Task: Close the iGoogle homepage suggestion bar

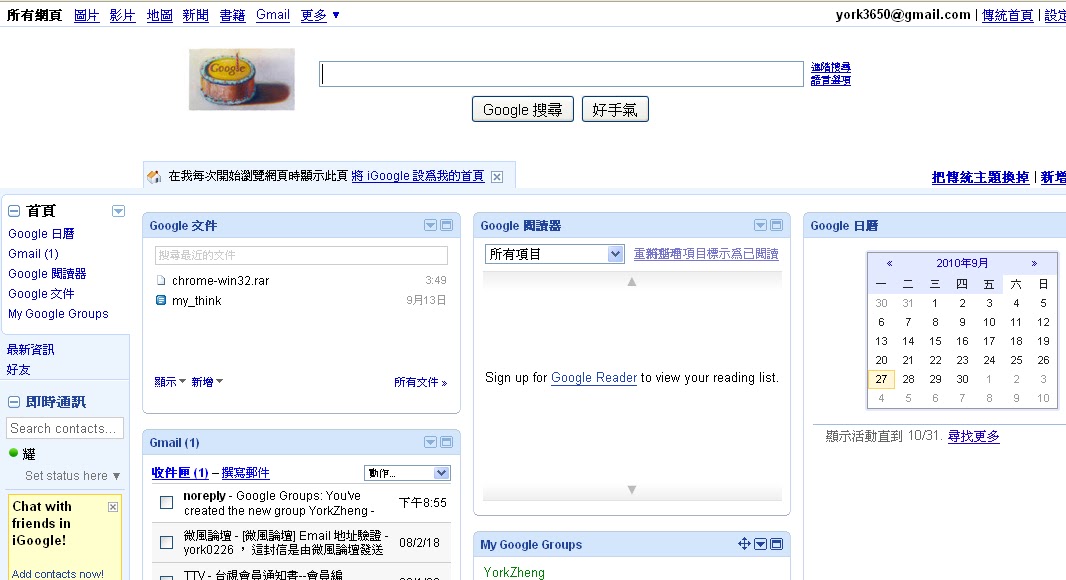Action: click(x=497, y=177)
